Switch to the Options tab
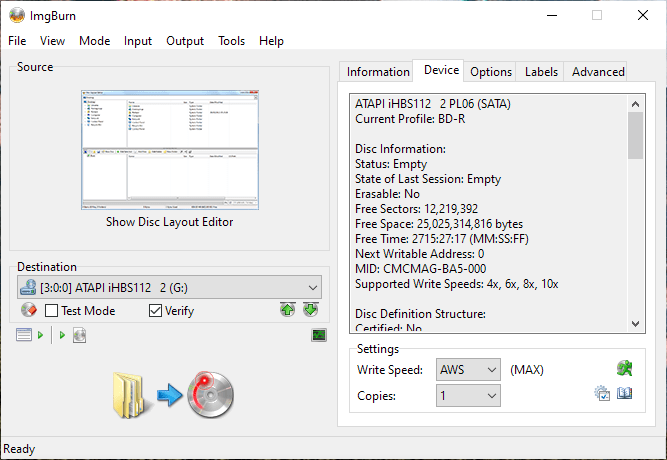Image resolution: width=667 pixels, height=460 pixels. [490, 72]
